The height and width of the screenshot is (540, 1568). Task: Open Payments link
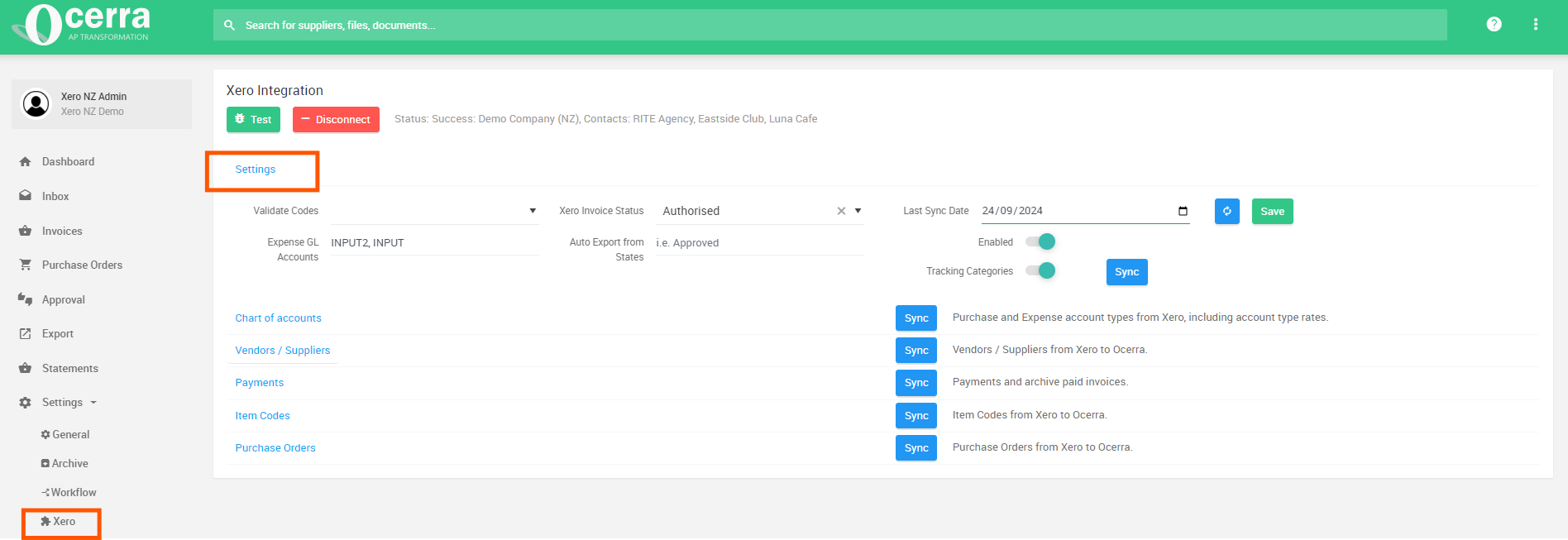coord(259,383)
